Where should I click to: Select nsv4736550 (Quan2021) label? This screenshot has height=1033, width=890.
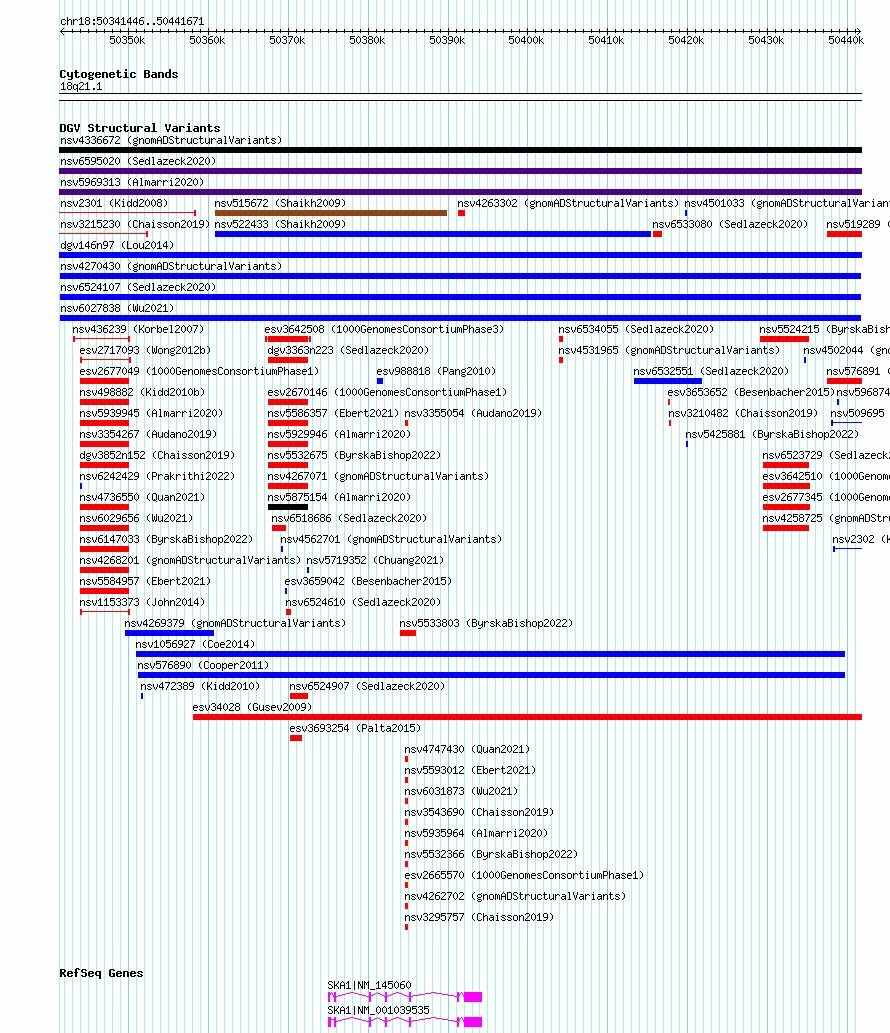pyautogui.click(x=142, y=498)
